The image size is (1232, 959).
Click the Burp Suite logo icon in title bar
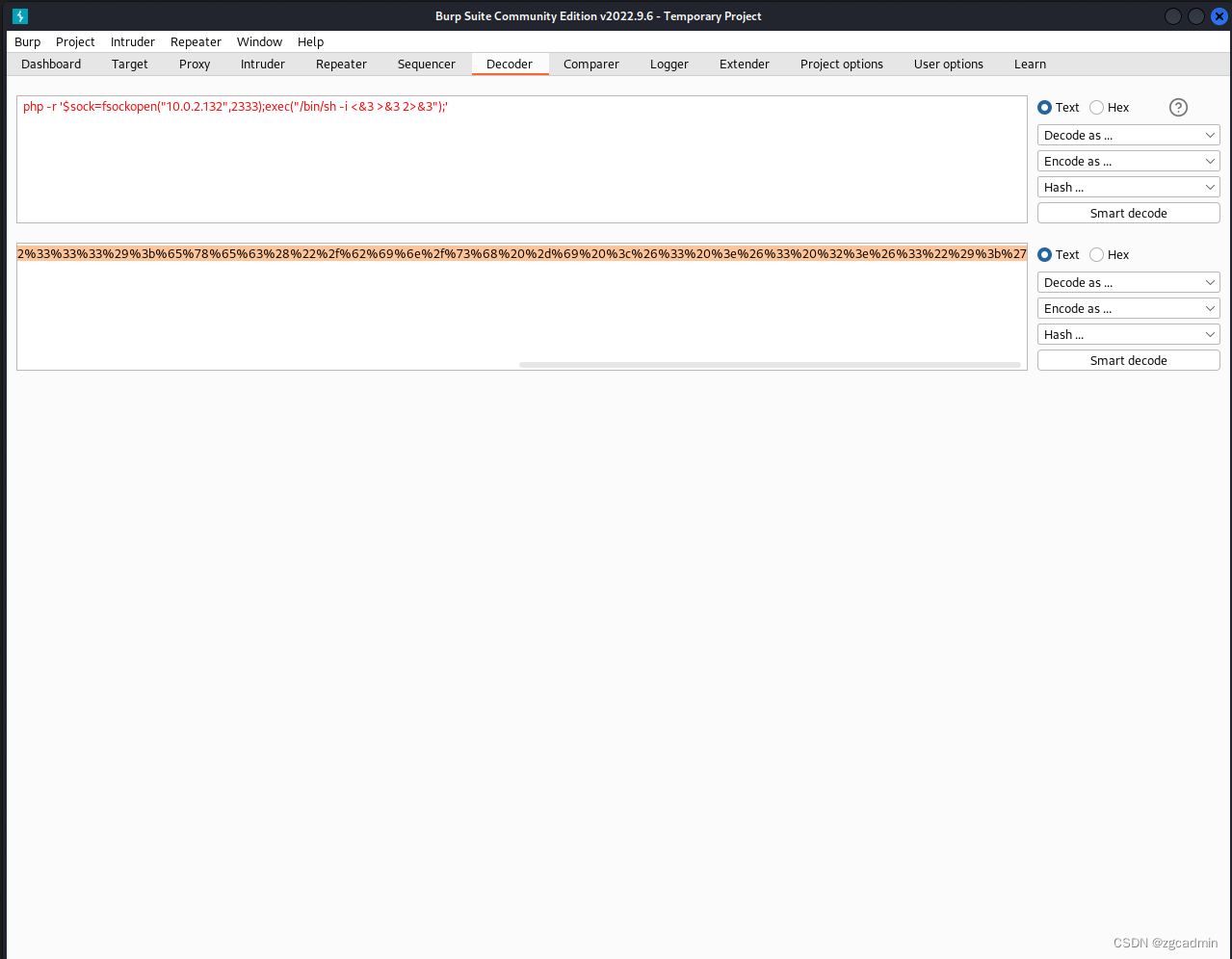[20, 16]
